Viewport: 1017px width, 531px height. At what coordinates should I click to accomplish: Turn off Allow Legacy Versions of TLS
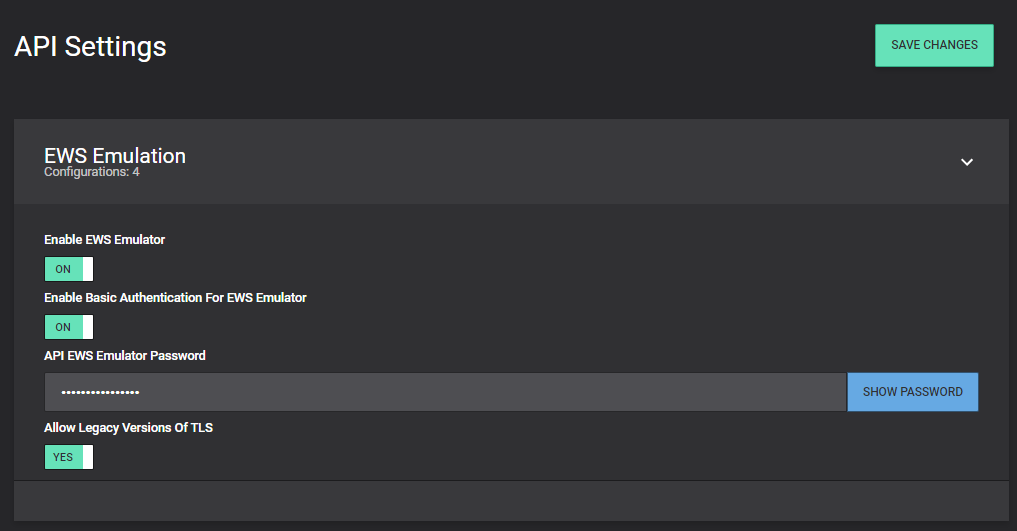click(68, 457)
